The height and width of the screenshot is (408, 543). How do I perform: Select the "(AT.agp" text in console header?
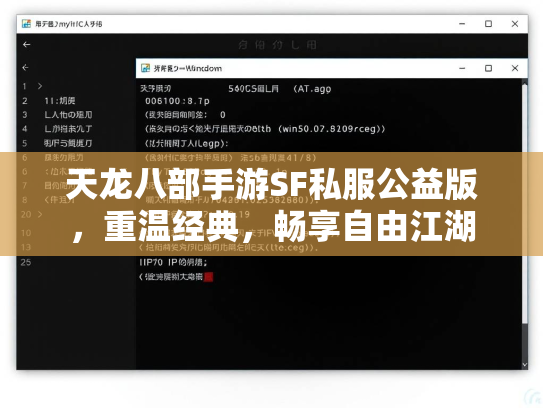(312, 89)
